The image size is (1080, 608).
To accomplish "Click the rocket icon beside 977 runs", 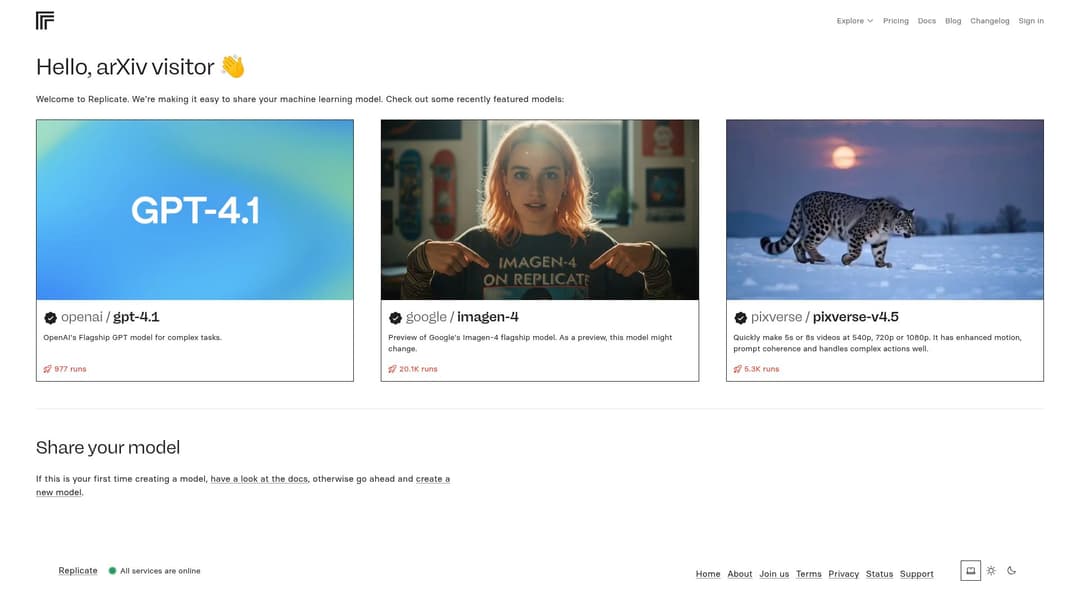I will (48, 369).
